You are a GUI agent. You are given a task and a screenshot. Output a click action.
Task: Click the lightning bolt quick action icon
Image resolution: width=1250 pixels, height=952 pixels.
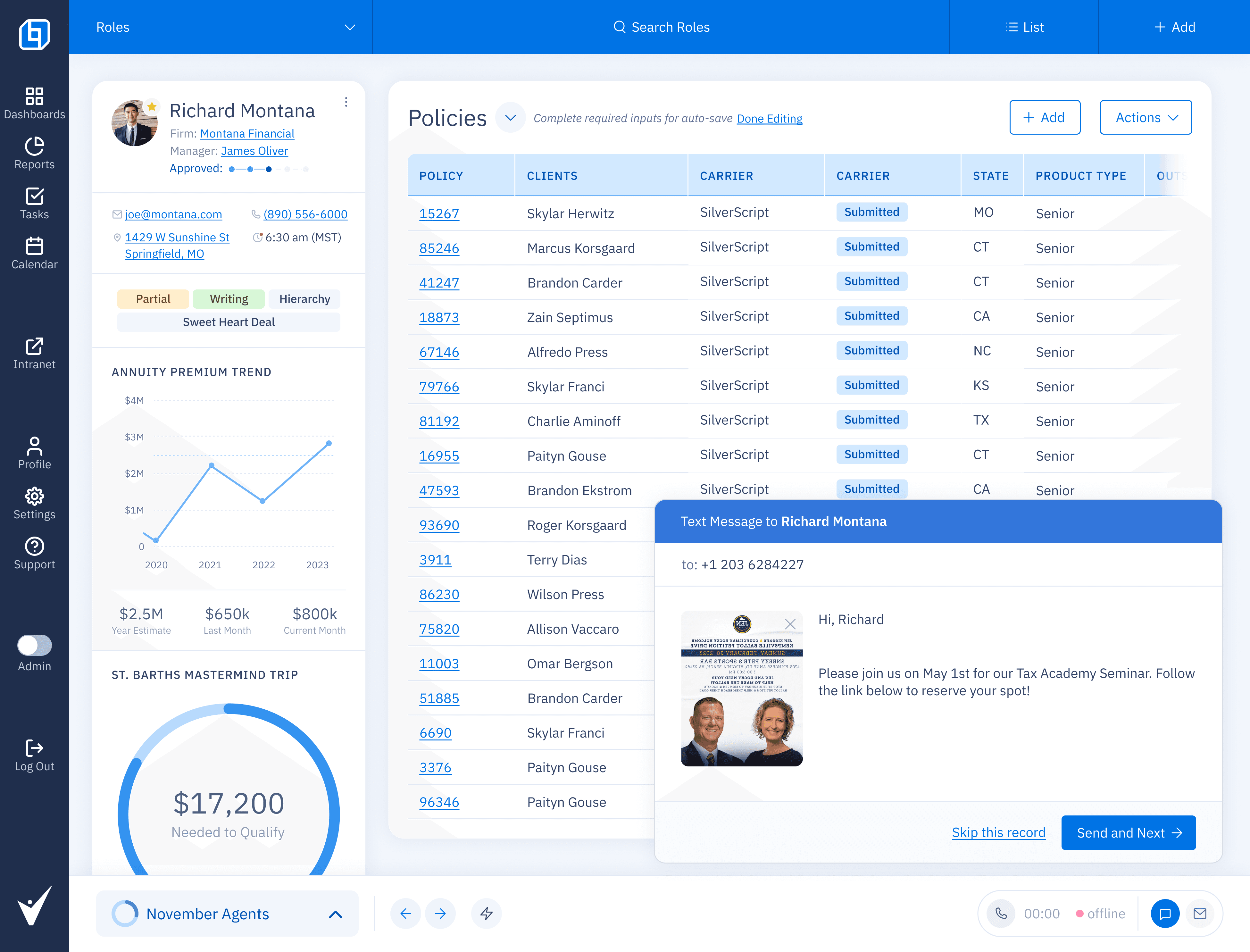click(486, 914)
